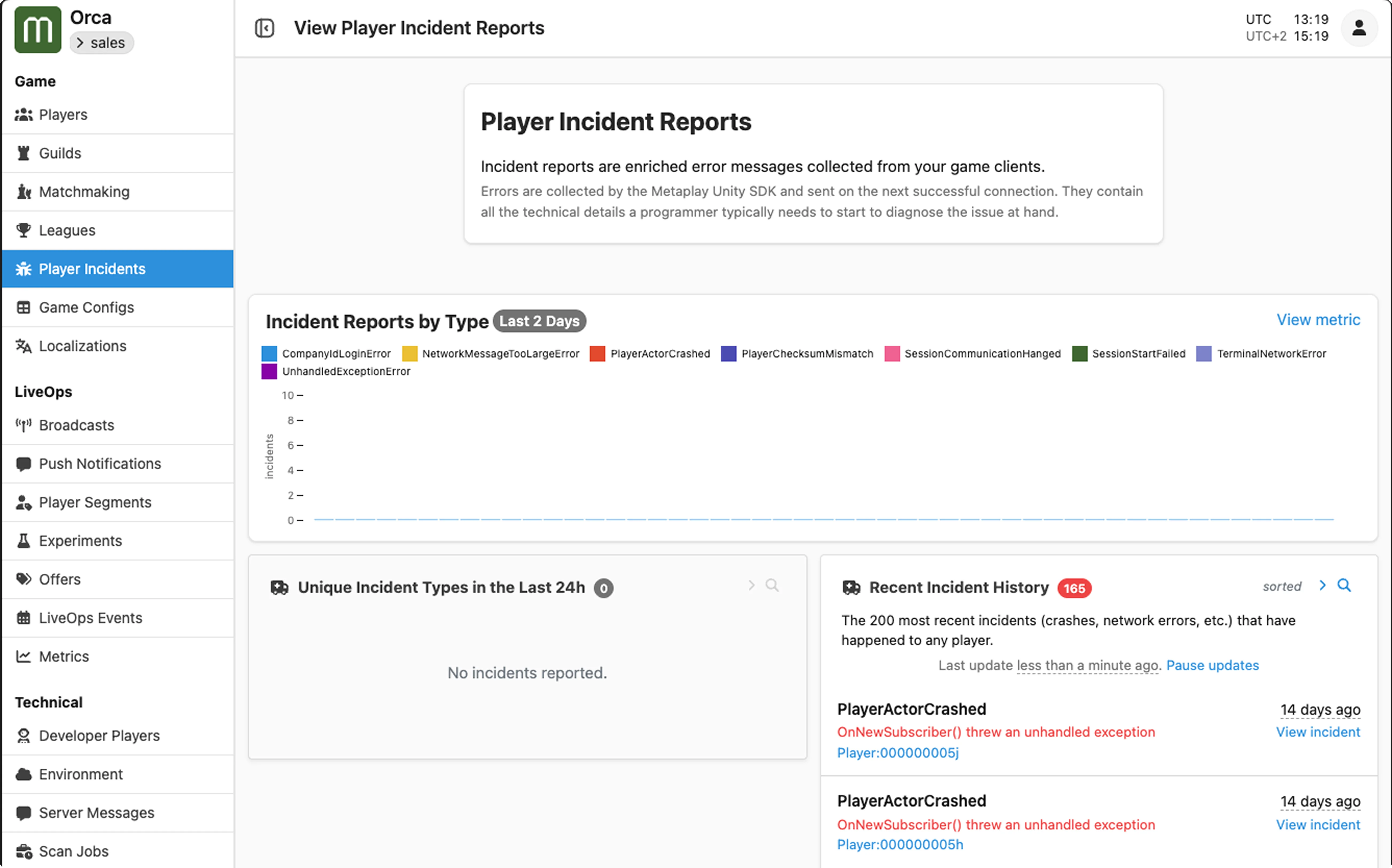Select the Experiments flask icon
Viewport: 1392px width, 868px height.
click(x=24, y=540)
